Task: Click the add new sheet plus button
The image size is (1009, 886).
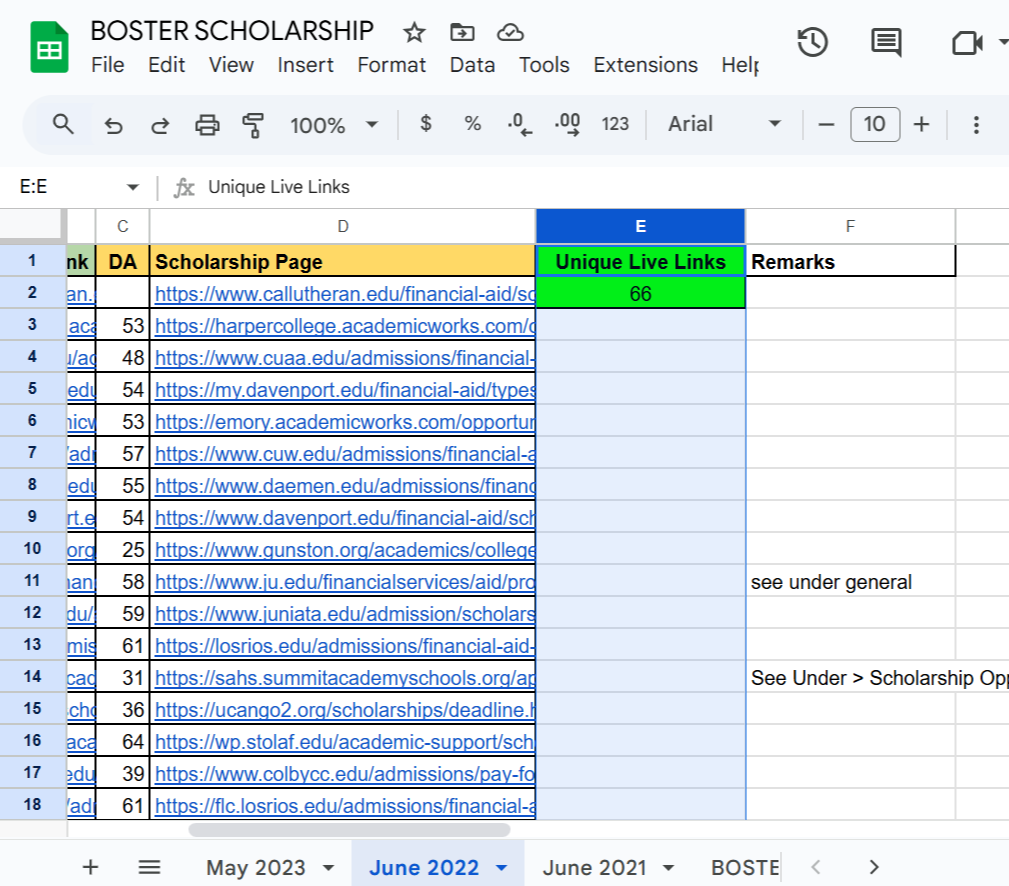Action: 90,867
